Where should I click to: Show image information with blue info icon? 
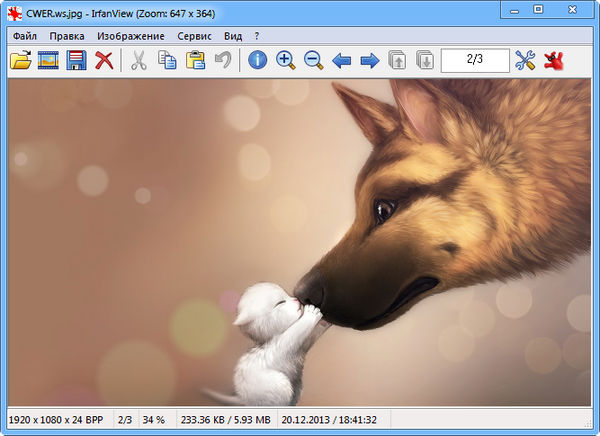[258, 61]
